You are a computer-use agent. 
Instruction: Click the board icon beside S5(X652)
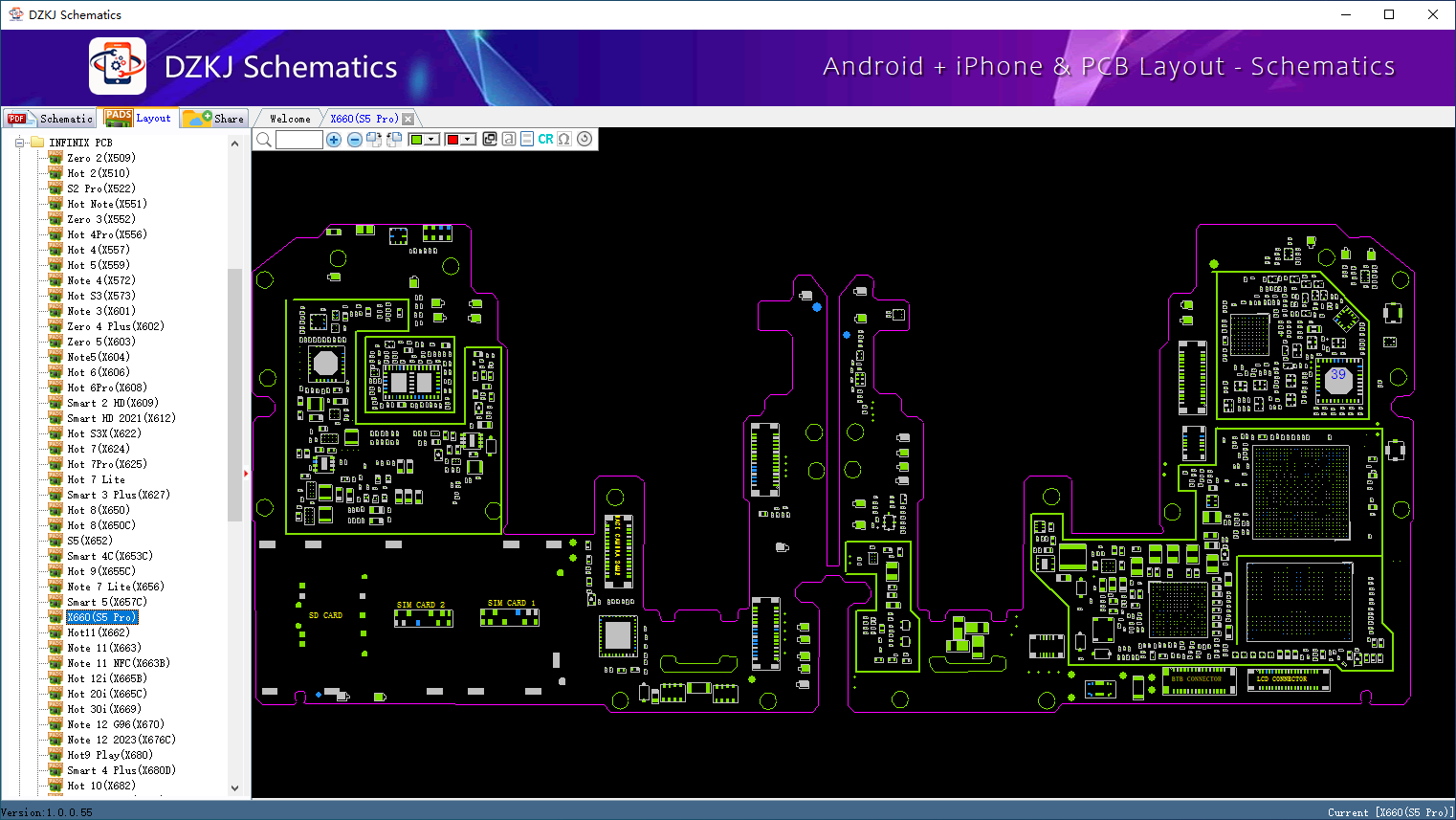tap(55, 541)
